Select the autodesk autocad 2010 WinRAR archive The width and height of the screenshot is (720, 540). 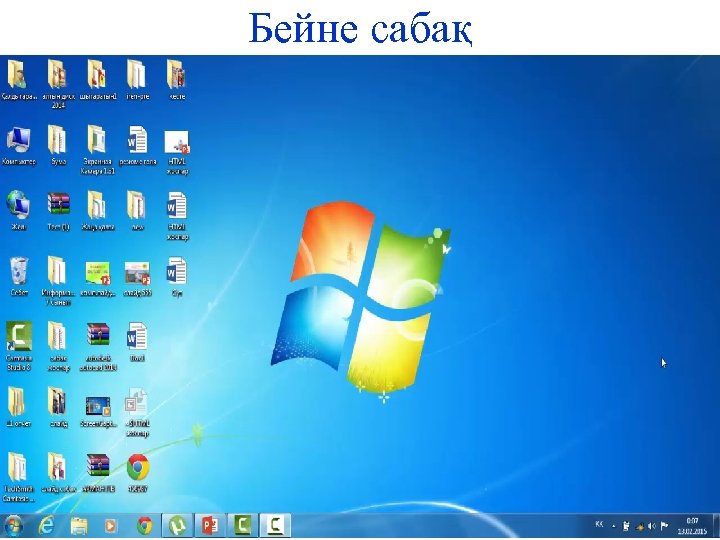click(98, 347)
